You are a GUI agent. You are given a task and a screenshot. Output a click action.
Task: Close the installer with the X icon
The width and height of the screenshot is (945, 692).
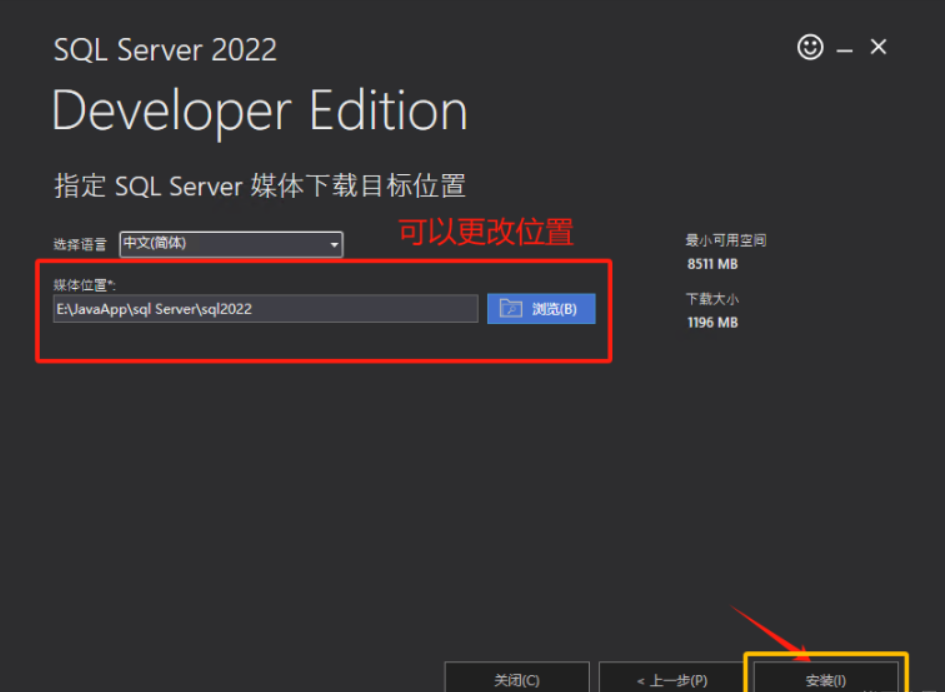click(x=878, y=47)
